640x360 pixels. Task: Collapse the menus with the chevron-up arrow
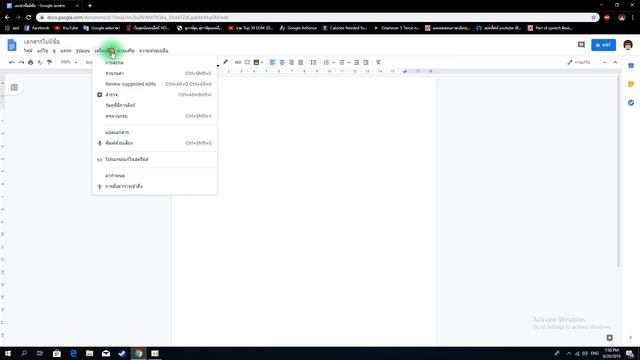pos(615,62)
